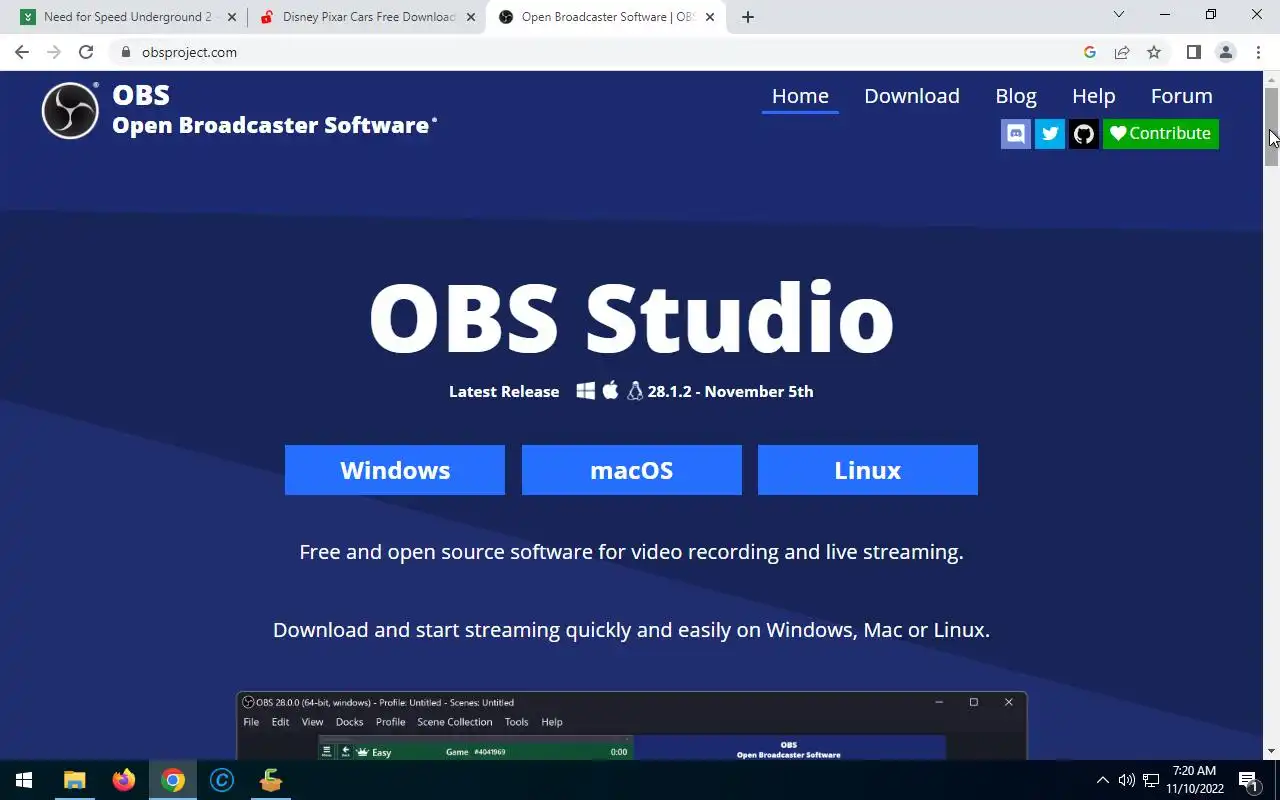The image size is (1280, 800).
Task: Open the blue C app in taskbar
Action: click(x=222, y=780)
